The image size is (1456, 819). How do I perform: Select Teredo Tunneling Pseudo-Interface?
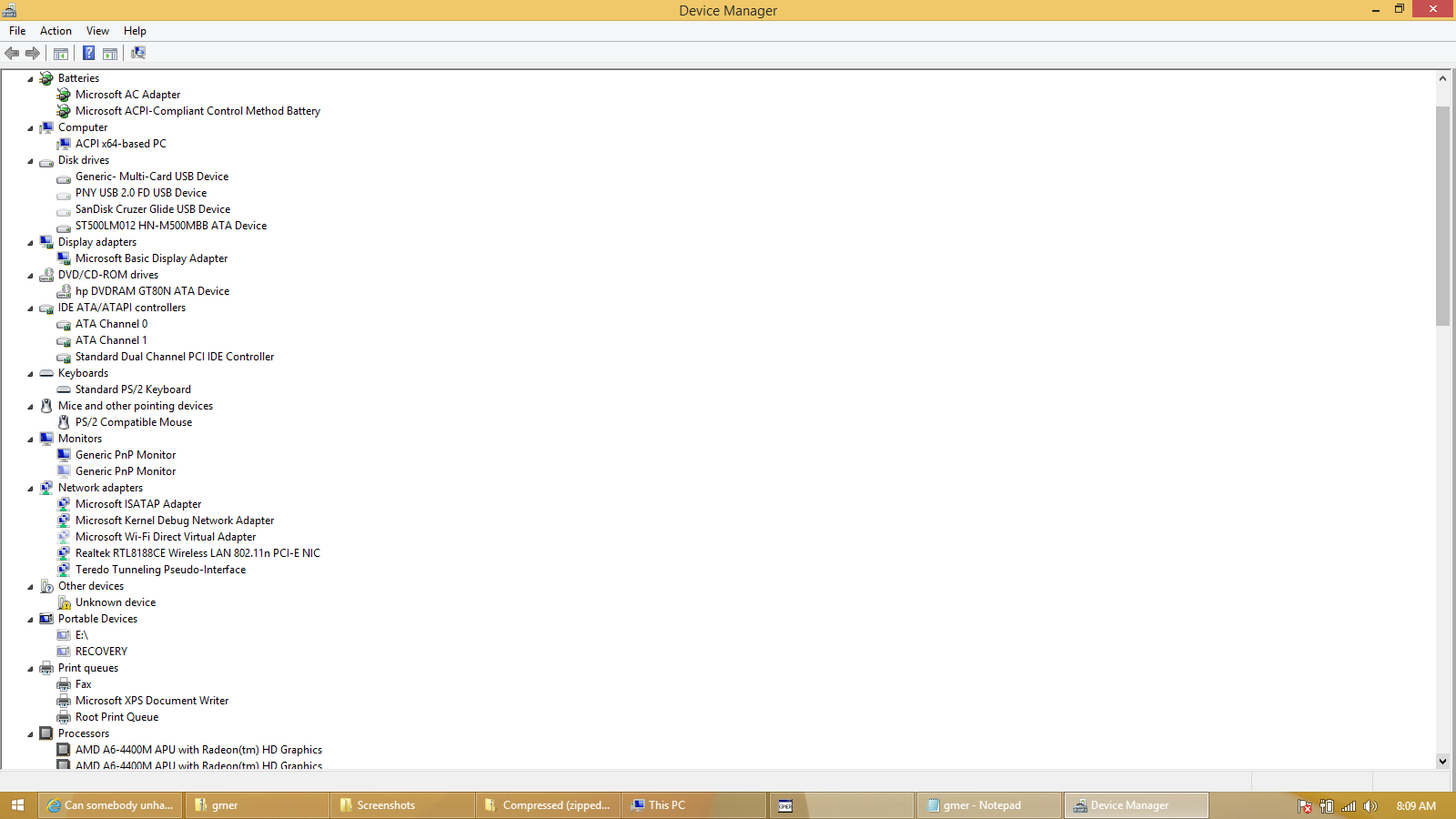160,570
